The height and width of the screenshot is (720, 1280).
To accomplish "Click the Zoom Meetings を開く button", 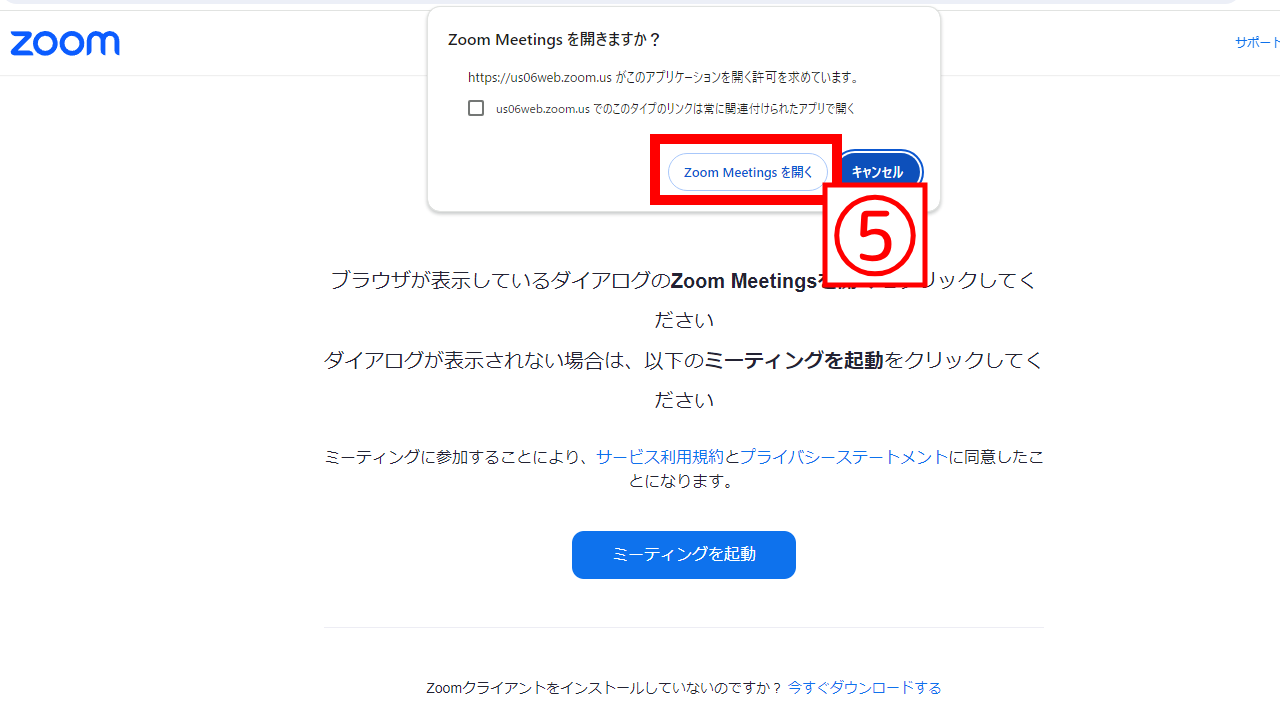I will 748,172.
